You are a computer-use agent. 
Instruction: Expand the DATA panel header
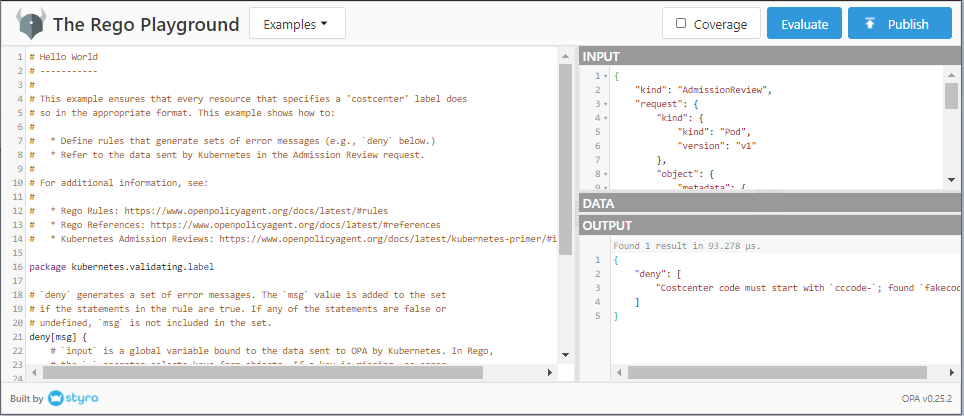[x=771, y=203]
